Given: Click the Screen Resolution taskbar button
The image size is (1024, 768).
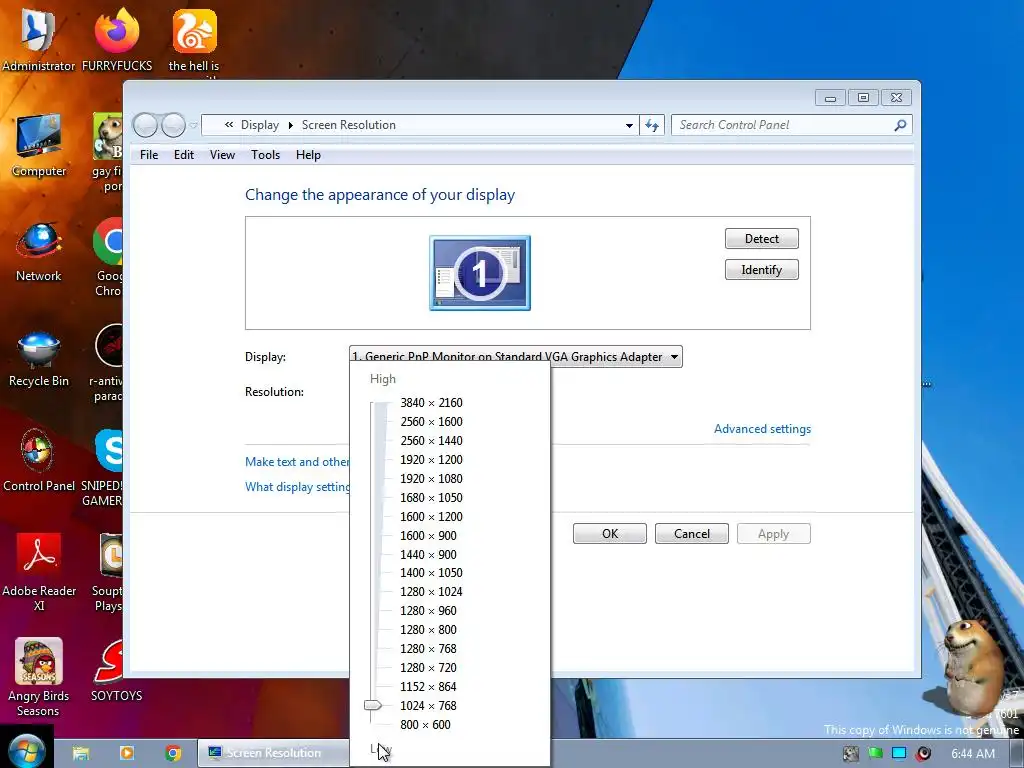Looking at the screenshot, I should 273,753.
